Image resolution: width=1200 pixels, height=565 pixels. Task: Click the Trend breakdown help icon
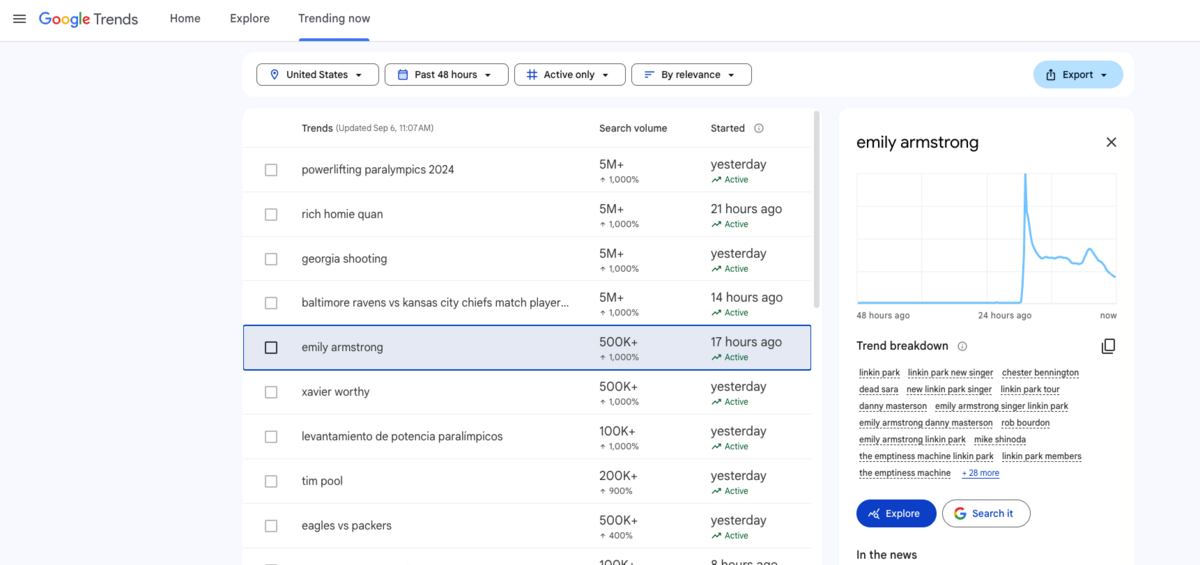click(x=962, y=346)
